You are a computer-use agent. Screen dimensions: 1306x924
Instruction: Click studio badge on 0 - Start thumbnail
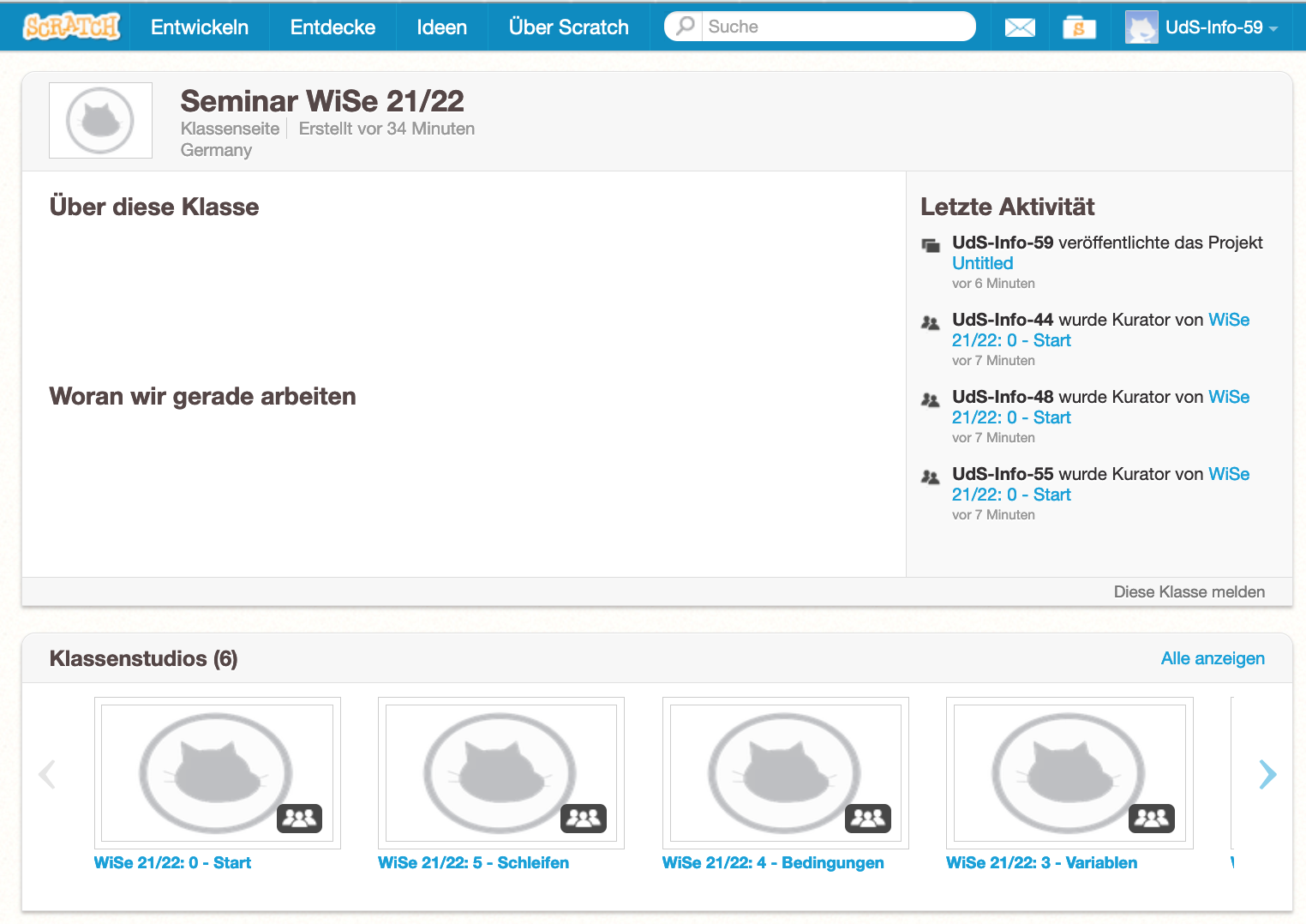pos(299,819)
